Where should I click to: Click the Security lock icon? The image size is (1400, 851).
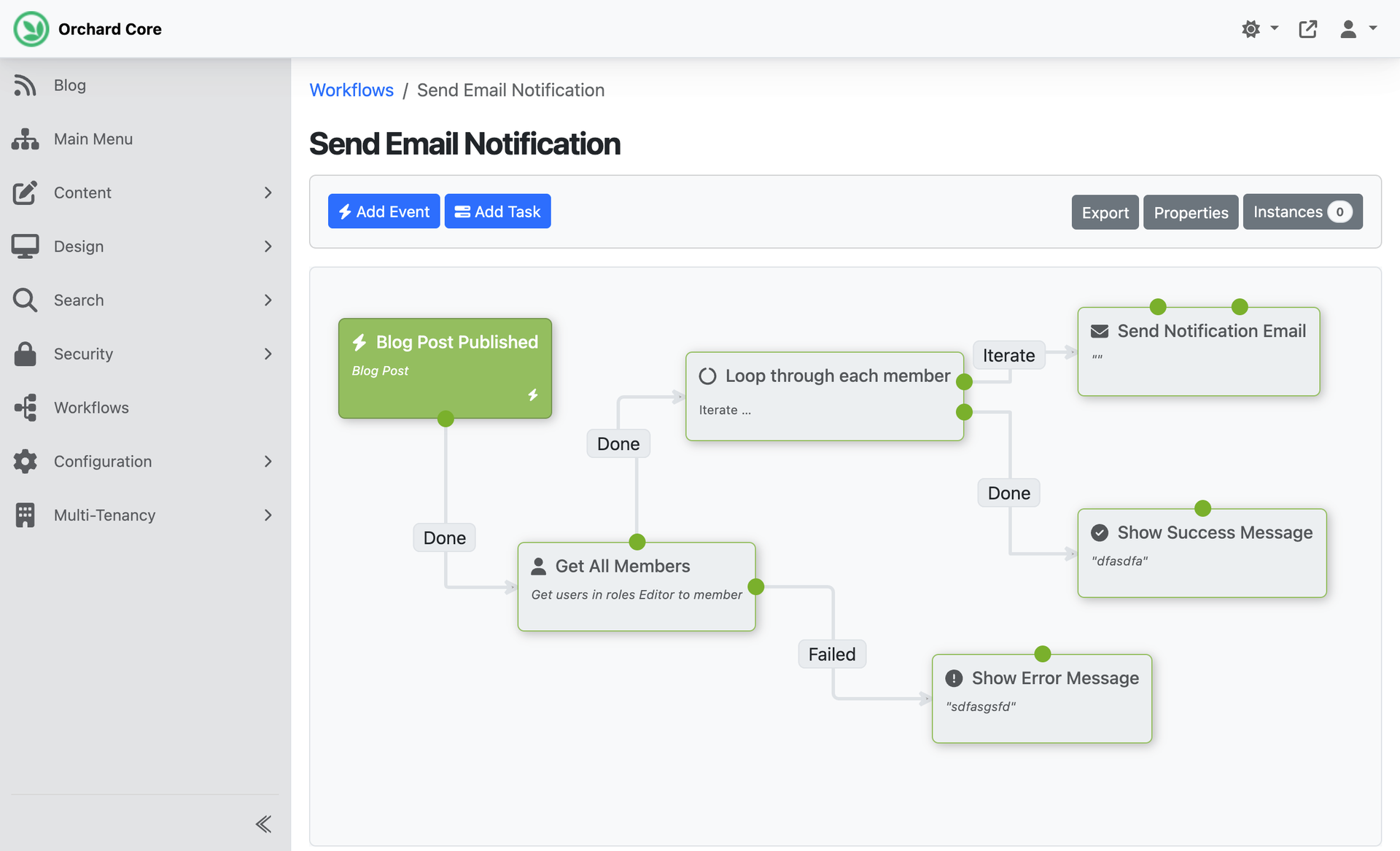pos(26,354)
